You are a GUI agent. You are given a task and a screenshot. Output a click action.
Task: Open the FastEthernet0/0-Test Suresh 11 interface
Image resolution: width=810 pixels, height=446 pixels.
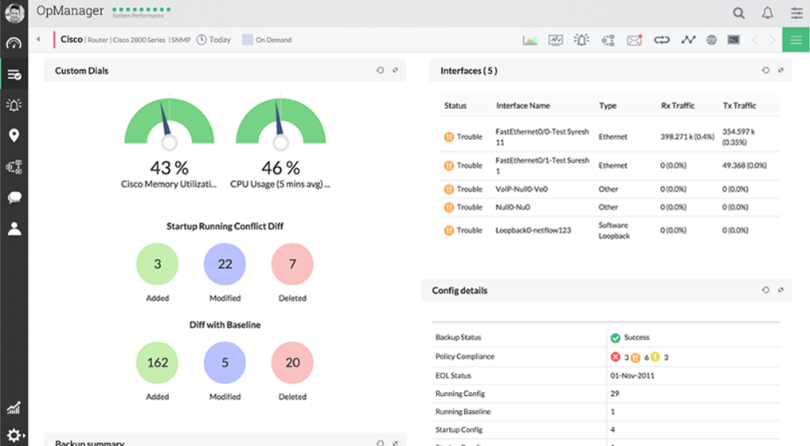coord(538,136)
